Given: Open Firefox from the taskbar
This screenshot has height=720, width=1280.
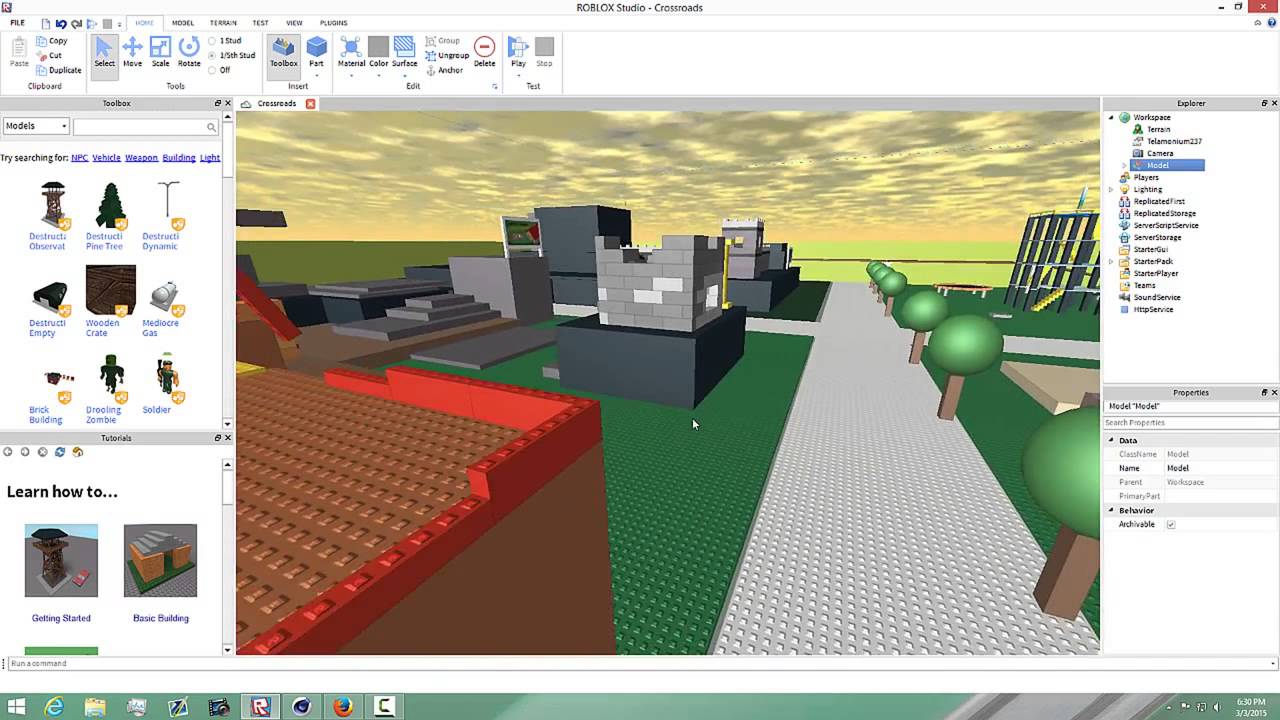Looking at the screenshot, I should coord(343,707).
